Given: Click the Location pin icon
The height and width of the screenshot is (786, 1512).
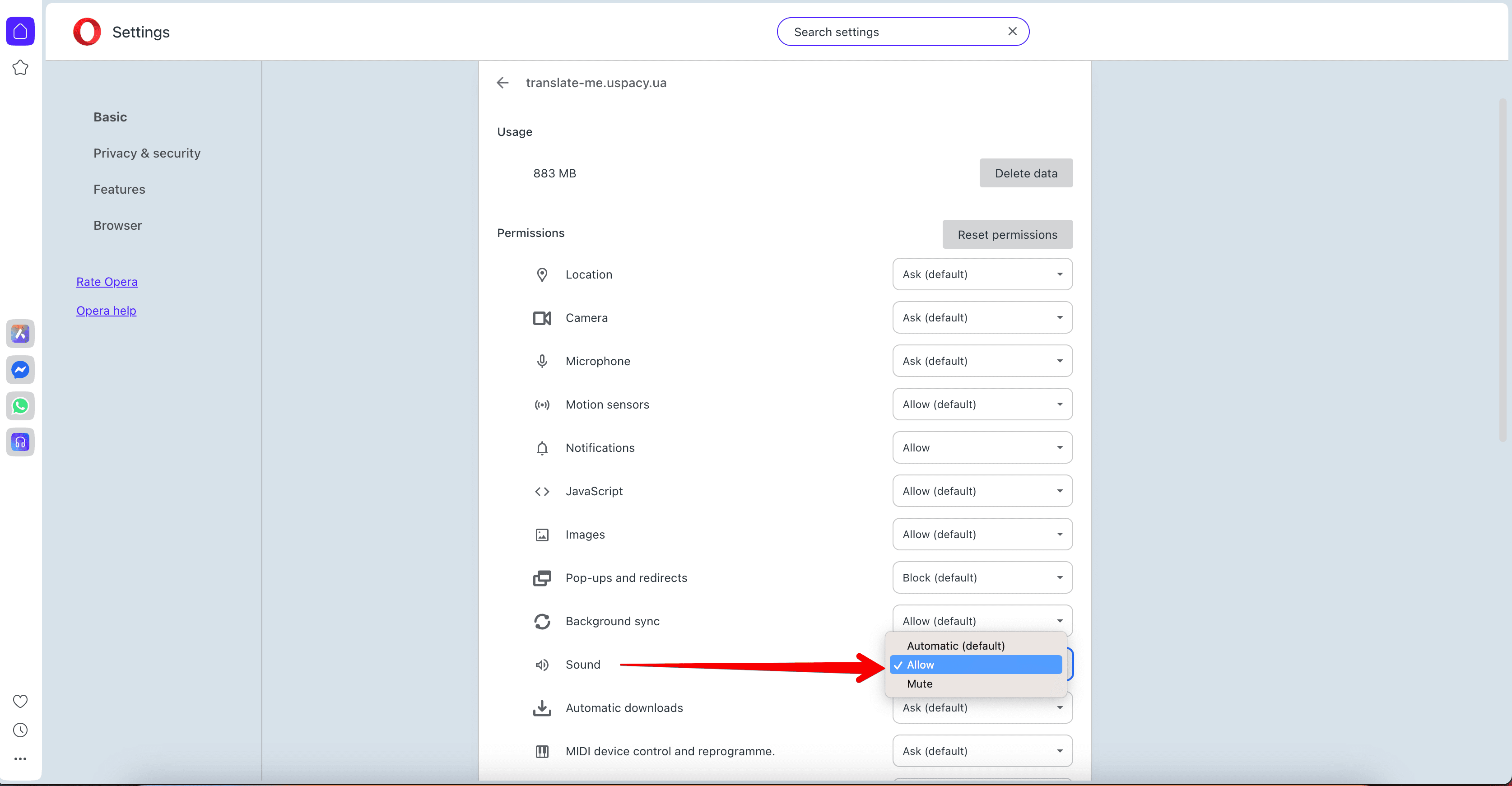Looking at the screenshot, I should pos(542,275).
